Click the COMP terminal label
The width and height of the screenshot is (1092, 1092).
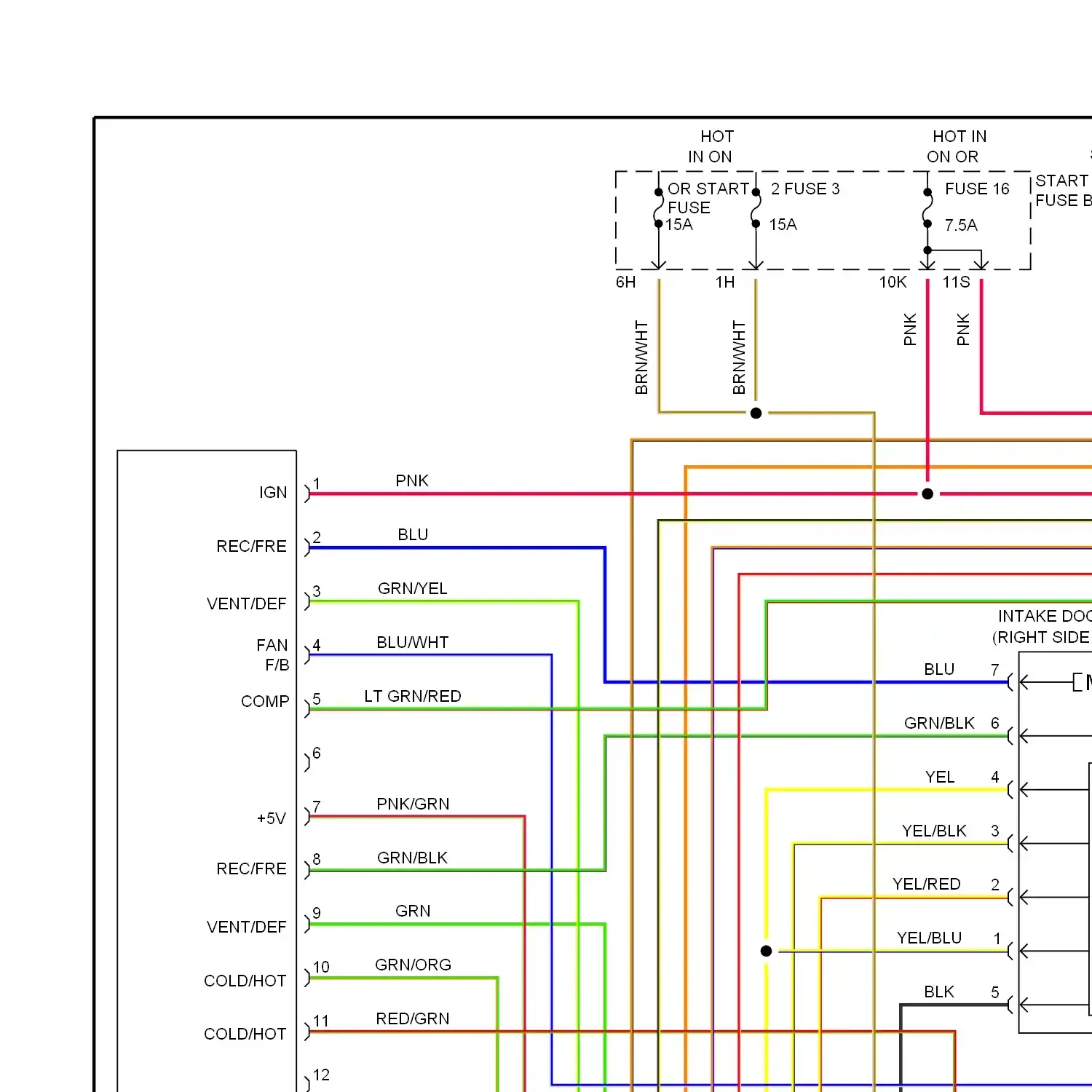pyautogui.click(x=265, y=702)
